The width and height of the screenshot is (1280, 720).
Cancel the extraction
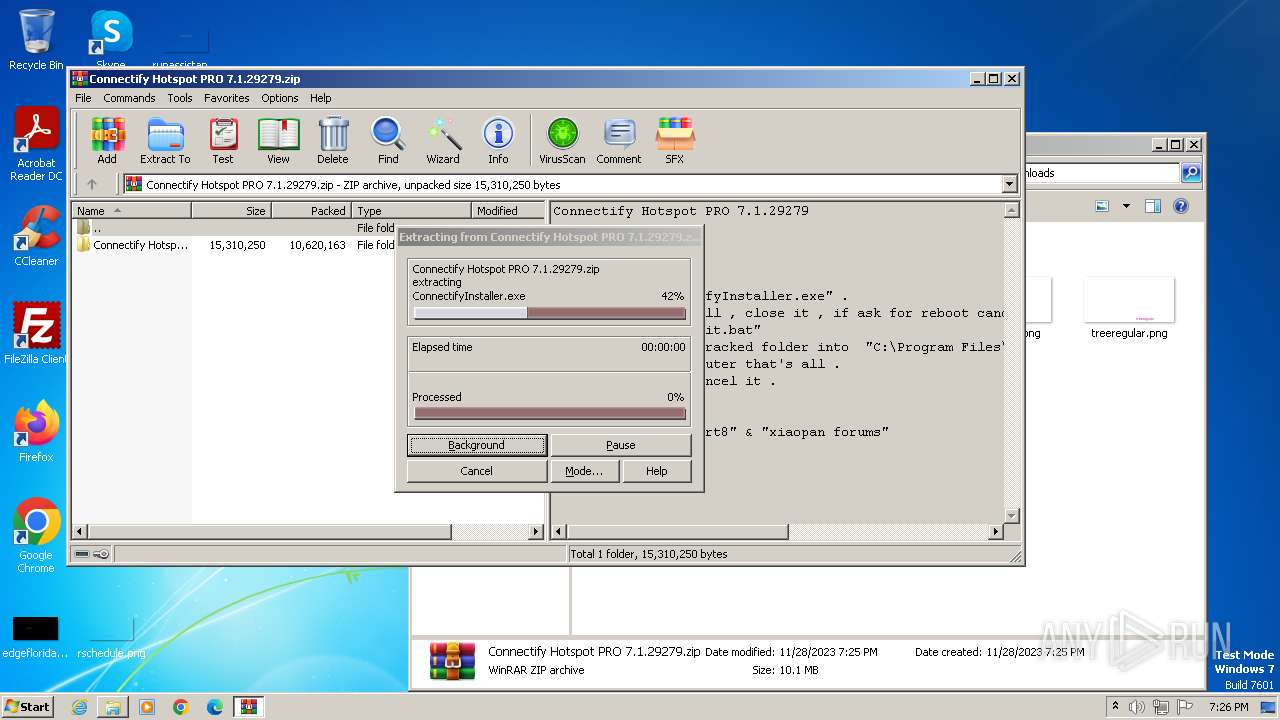[x=476, y=471]
